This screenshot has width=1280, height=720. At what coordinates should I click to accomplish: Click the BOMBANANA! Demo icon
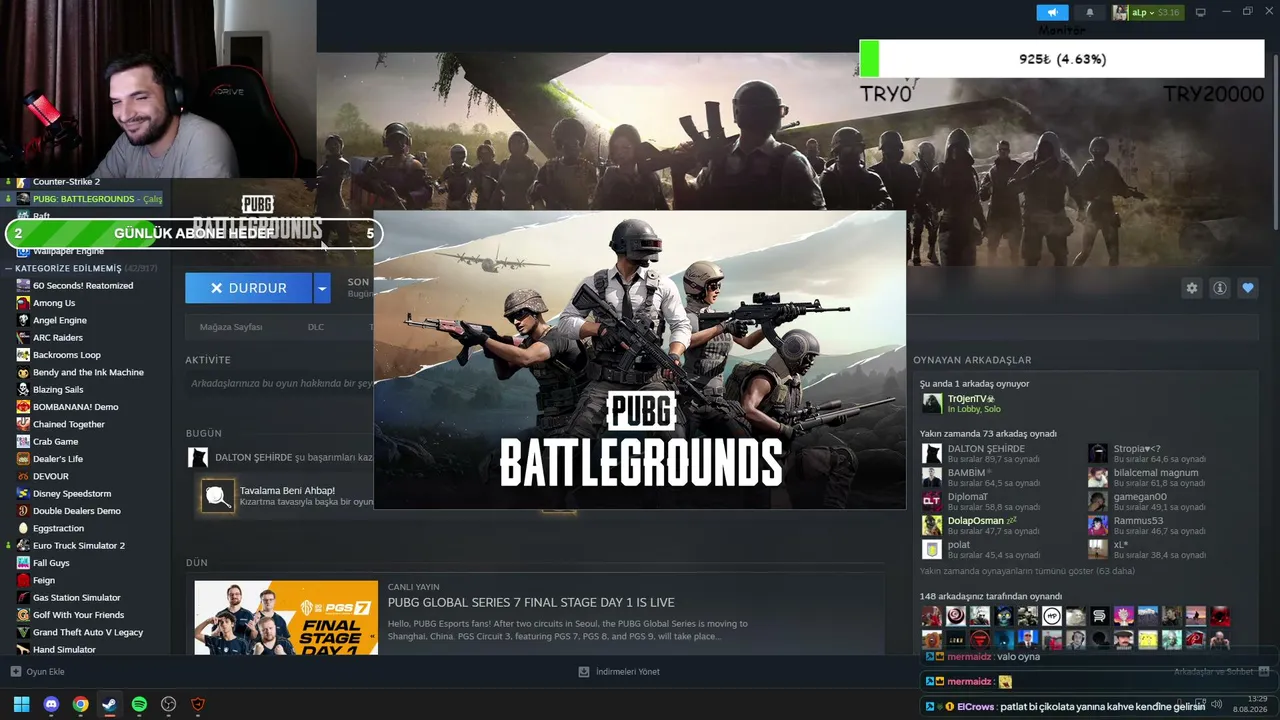tap(23, 407)
